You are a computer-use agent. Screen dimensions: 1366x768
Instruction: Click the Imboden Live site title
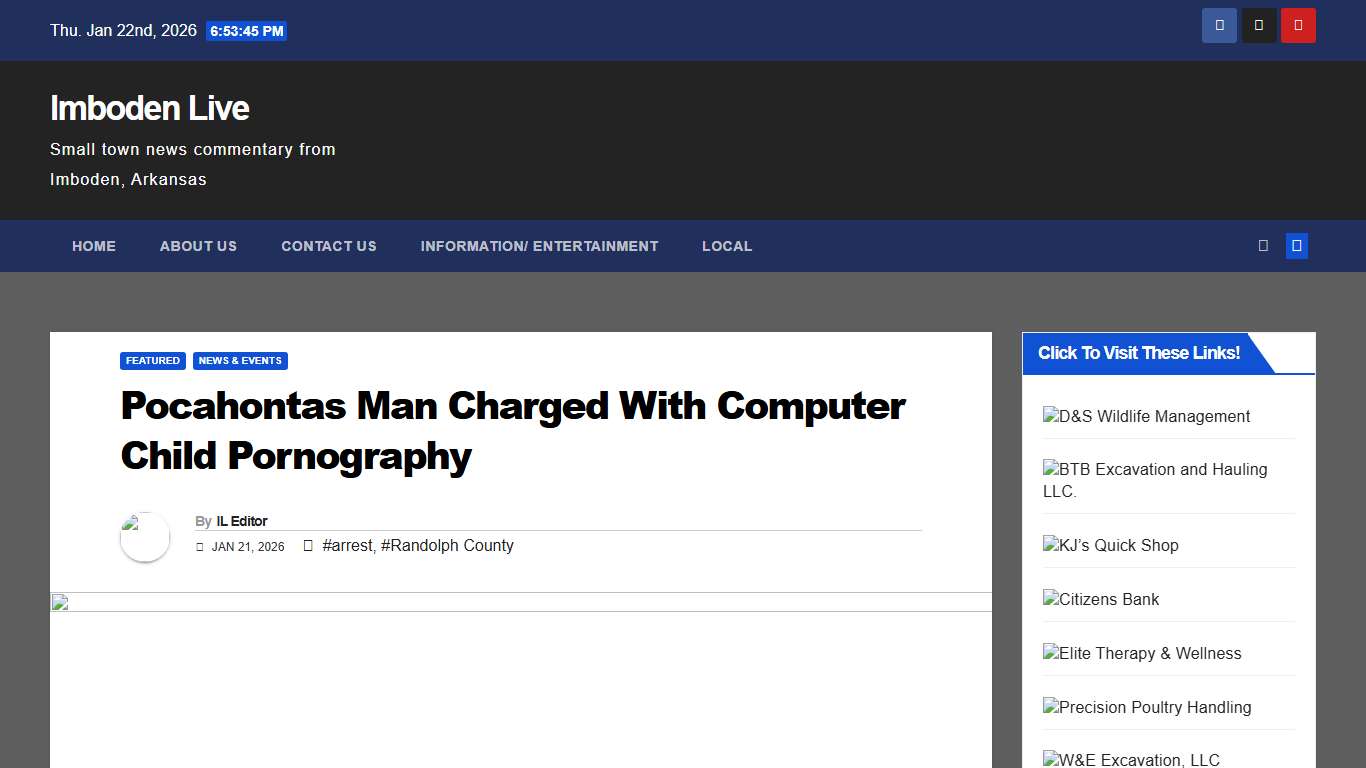point(148,108)
